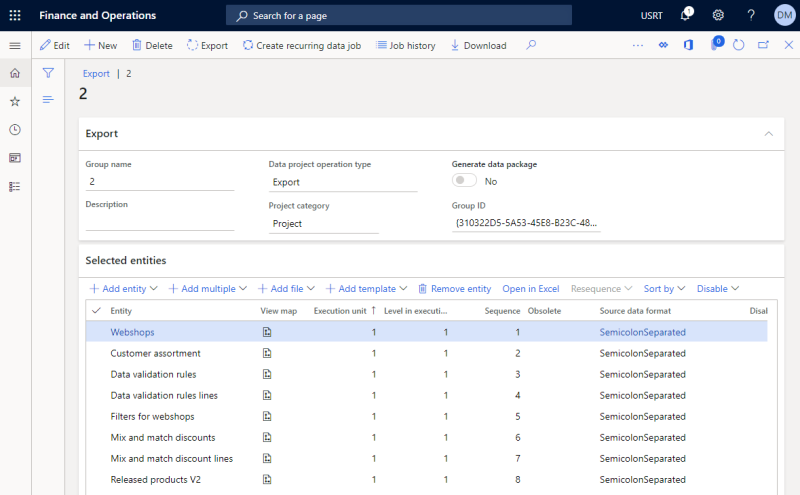The width and height of the screenshot is (800, 495).
Task: Open the help question mark
Action: pyautogui.click(x=751, y=15)
